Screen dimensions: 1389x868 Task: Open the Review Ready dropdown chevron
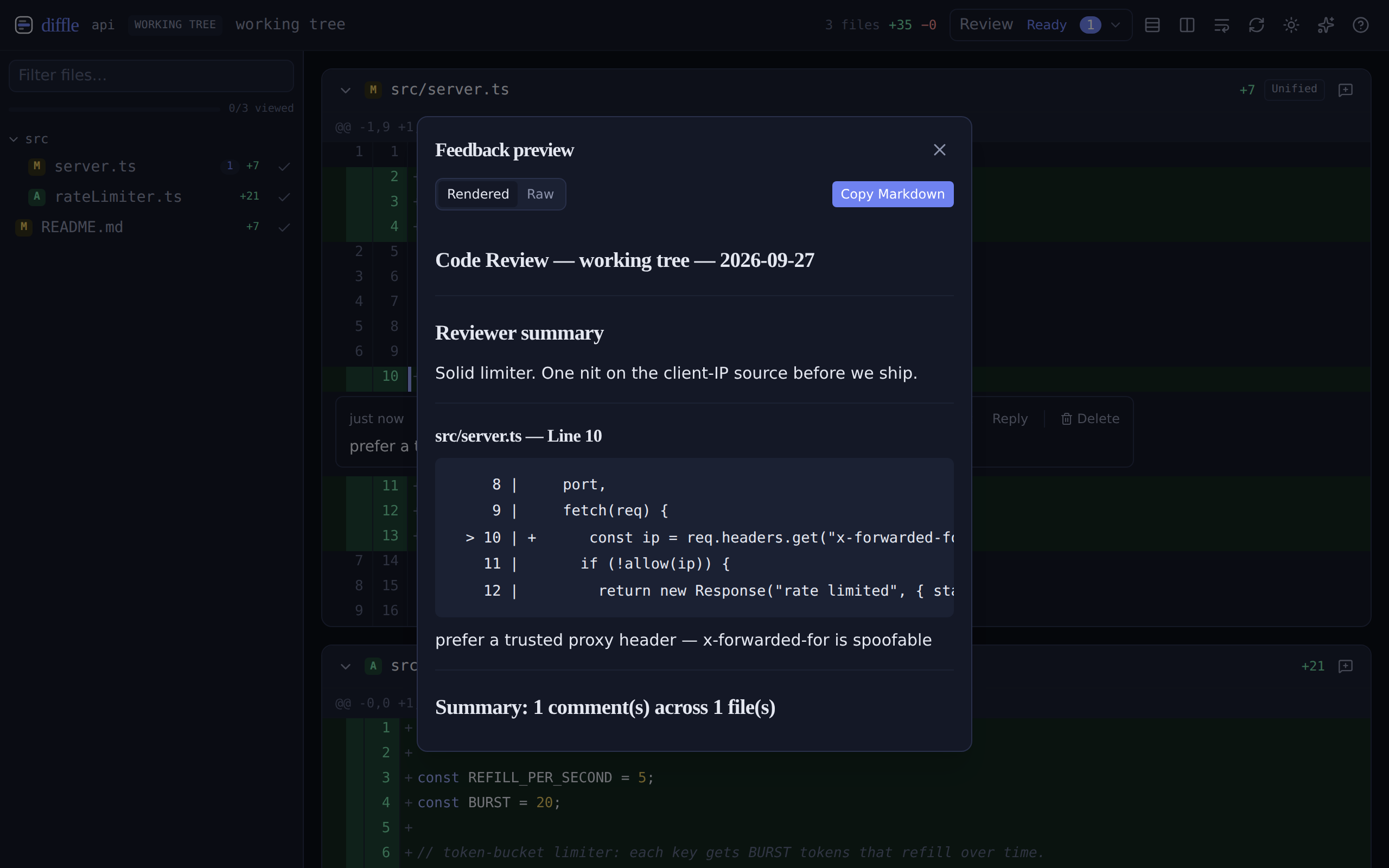(x=1115, y=25)
